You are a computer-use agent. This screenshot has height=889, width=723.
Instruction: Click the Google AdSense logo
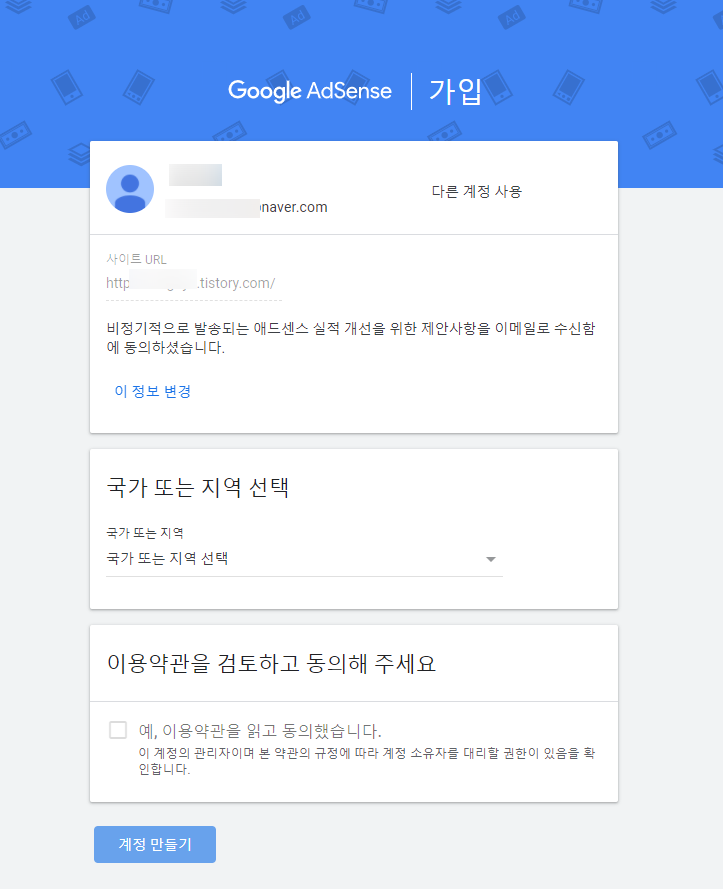point(310,91)
